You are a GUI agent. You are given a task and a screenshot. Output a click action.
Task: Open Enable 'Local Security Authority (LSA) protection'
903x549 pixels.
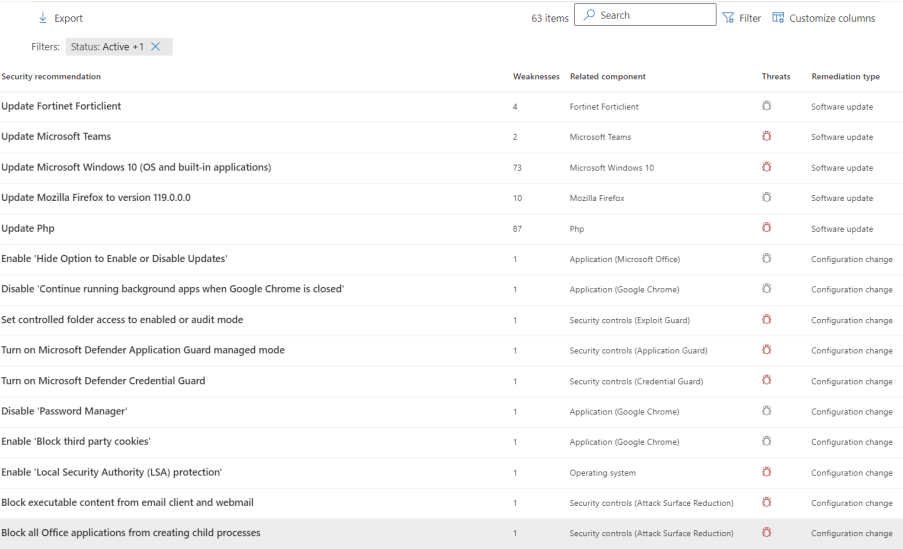pyautogui.click(x=111, y=472)
